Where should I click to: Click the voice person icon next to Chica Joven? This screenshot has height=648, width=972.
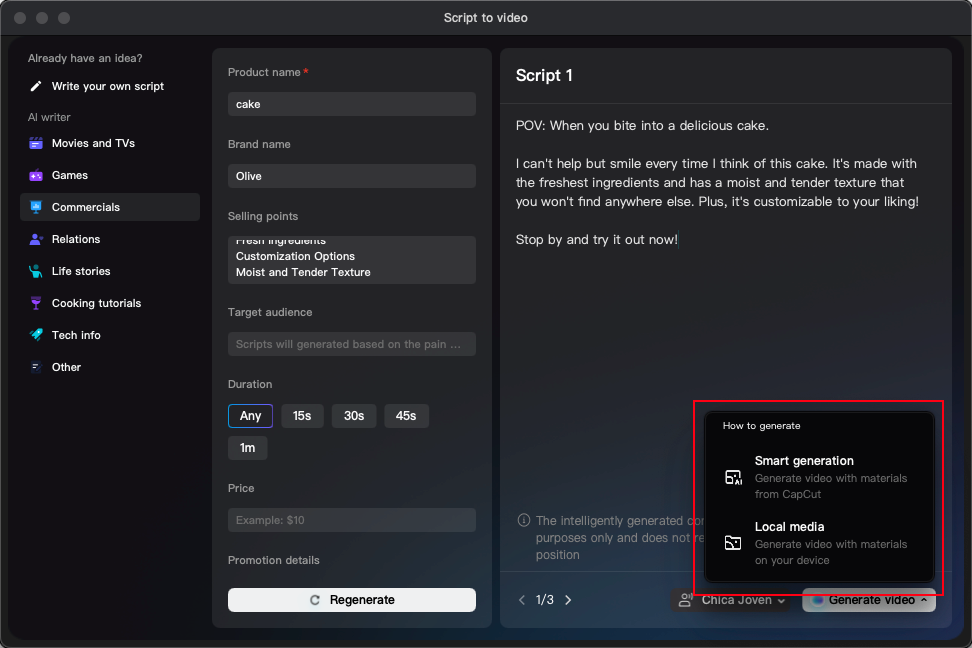pos(686,600)
